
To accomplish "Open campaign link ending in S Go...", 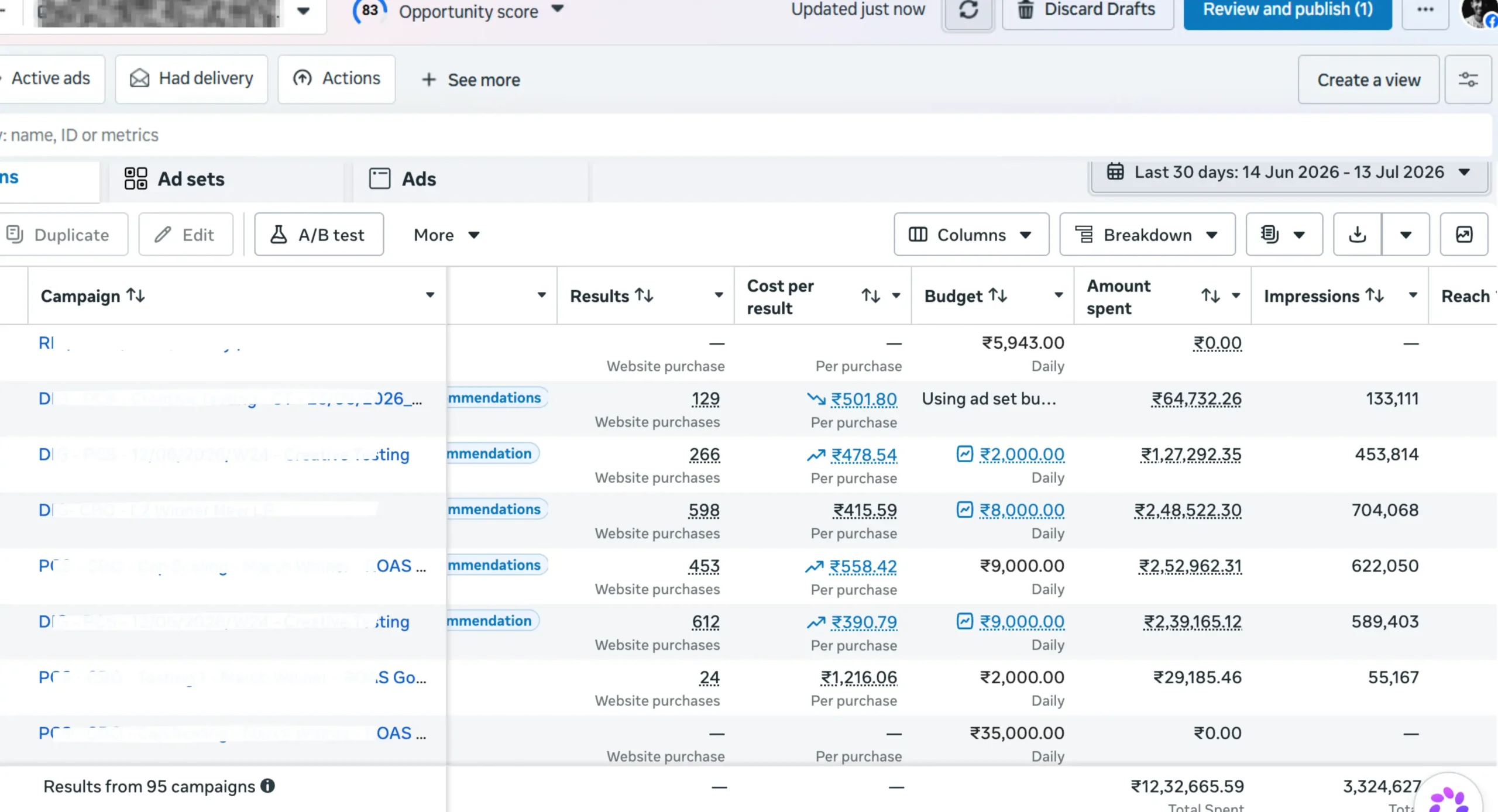I will pos(232,677).
